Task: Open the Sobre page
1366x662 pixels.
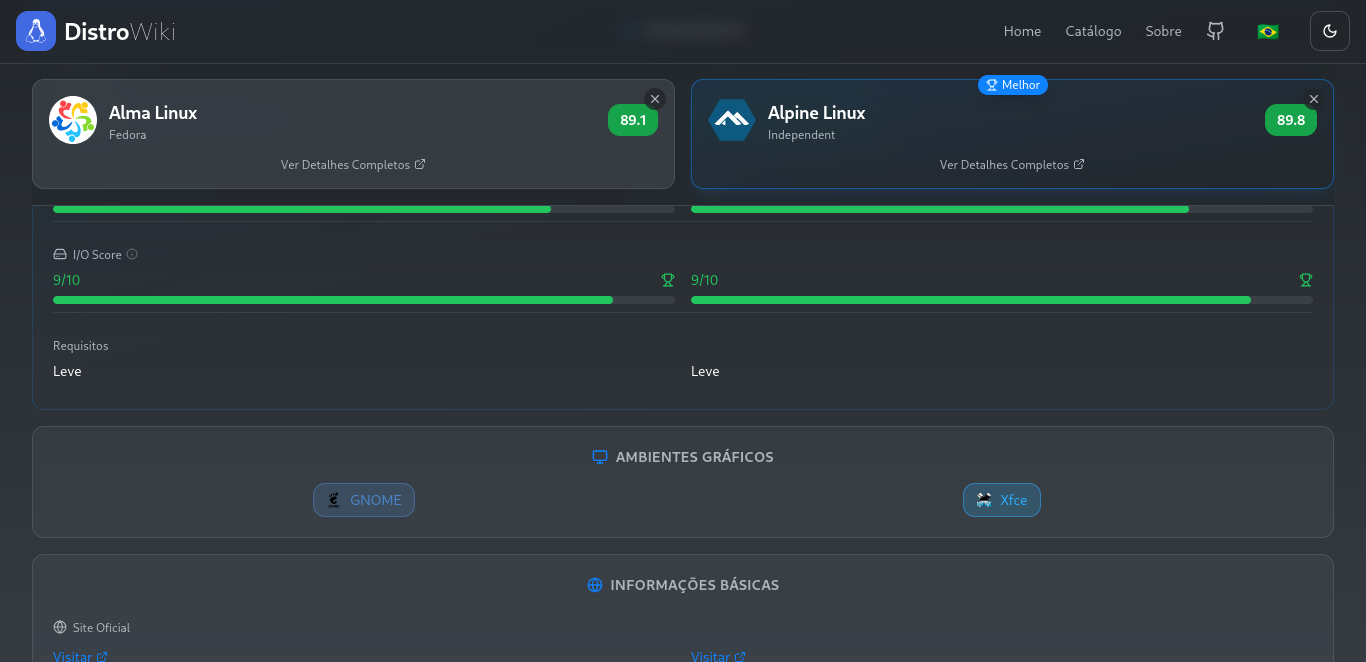Action: pos(1163,31)
